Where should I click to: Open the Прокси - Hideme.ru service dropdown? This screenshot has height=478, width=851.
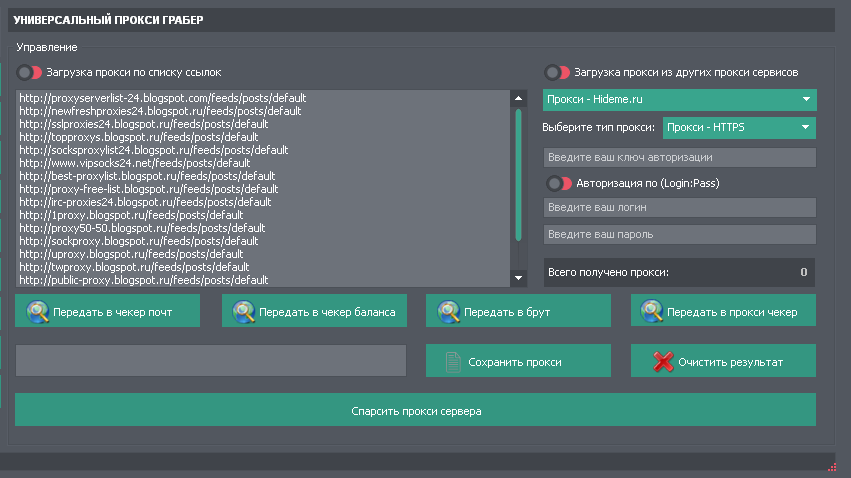(x=679, y=99)
